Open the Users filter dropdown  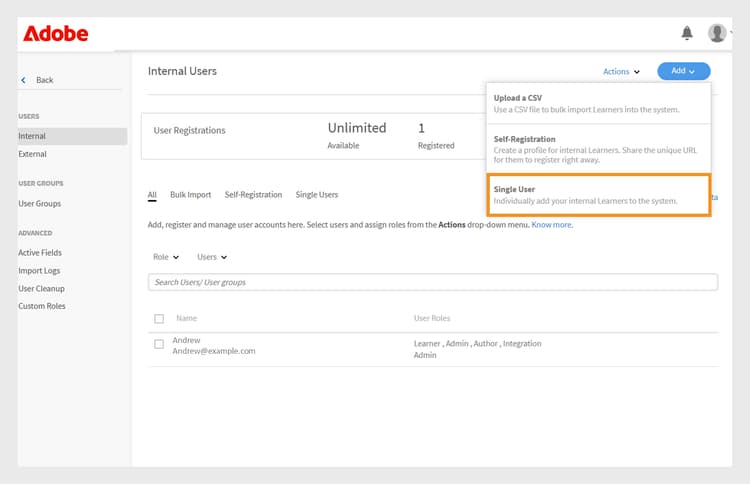point(212,257)
